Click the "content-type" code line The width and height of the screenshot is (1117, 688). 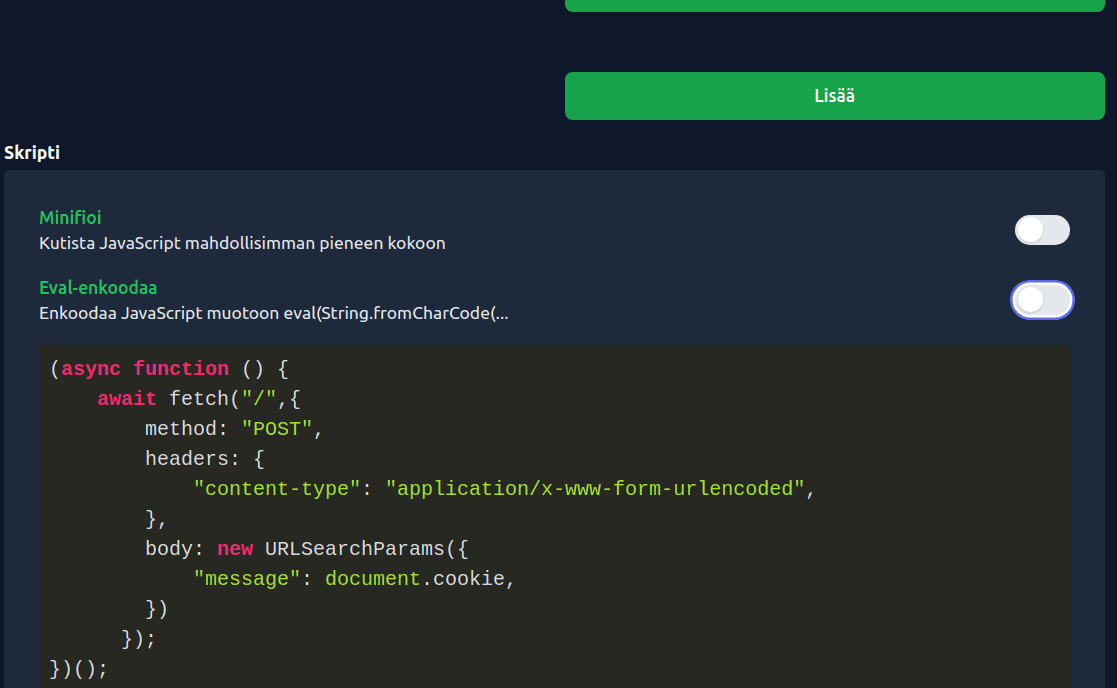(x=504, y=489)
